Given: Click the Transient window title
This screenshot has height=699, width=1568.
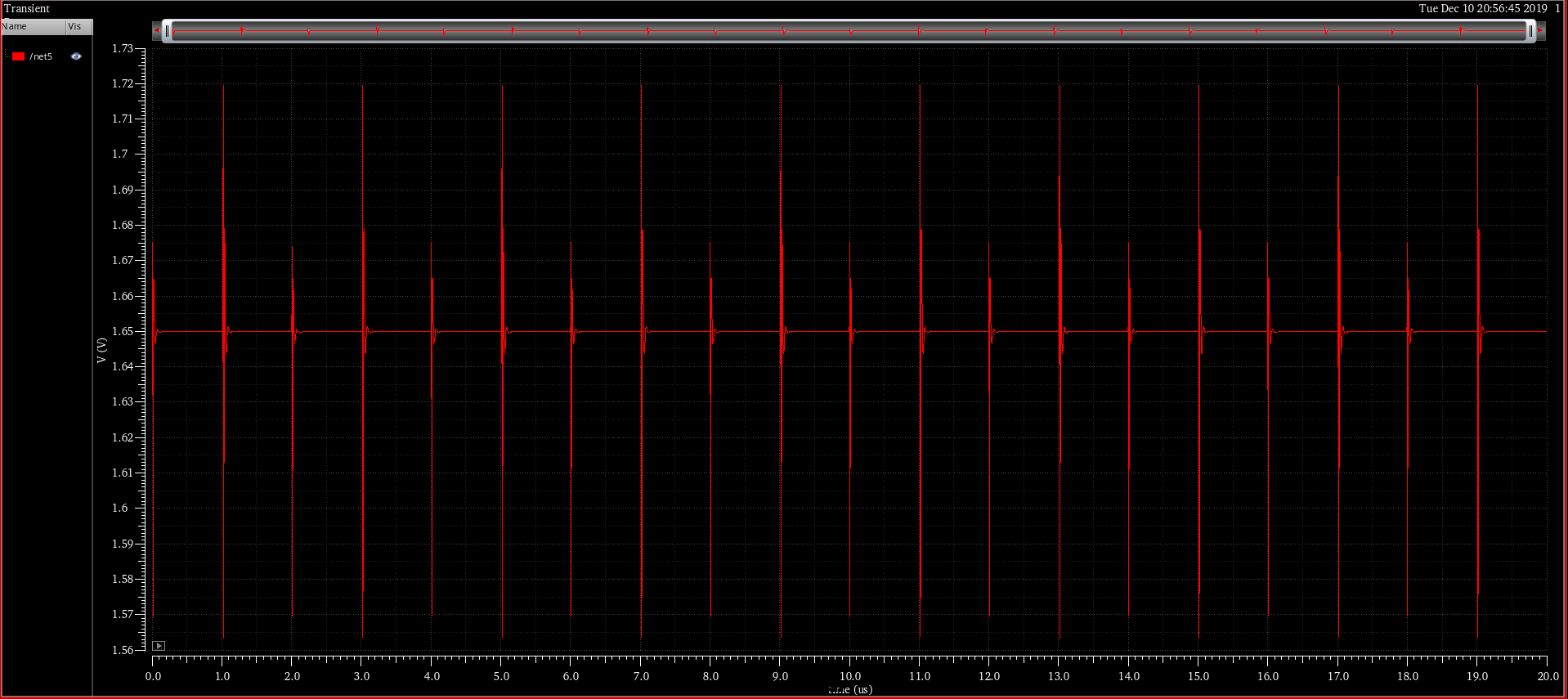Looking at the screenshot, I should click(x=27, y=8).
